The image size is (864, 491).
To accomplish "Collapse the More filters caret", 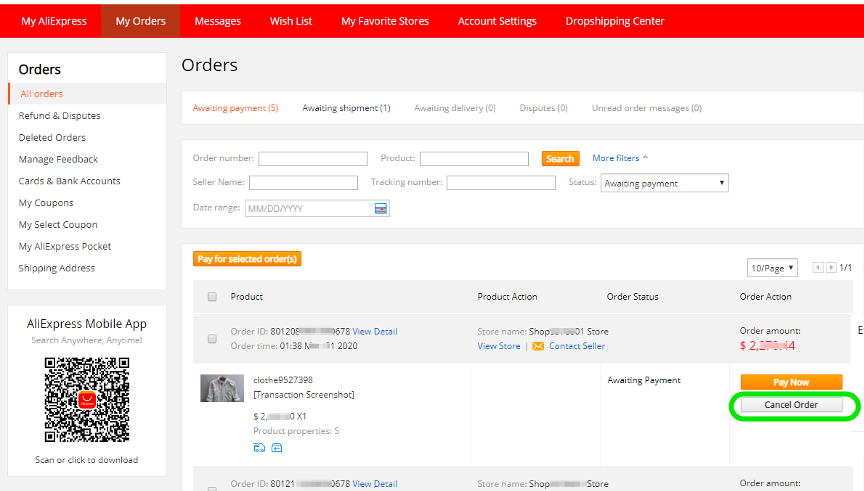I will (x=645, y=158).
